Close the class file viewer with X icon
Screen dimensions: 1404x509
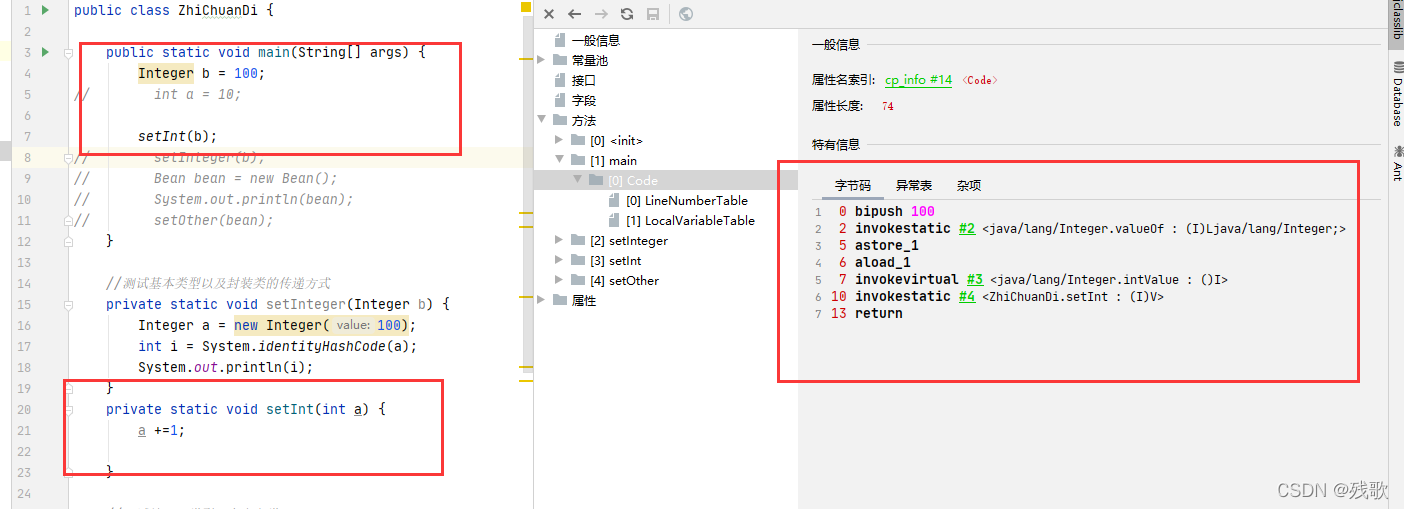[549, 14]
